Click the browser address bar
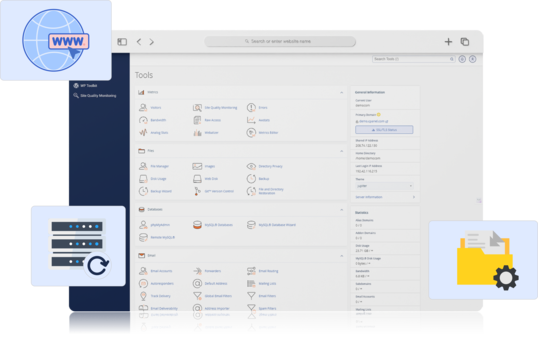The image size is (538, 363). 280,41
